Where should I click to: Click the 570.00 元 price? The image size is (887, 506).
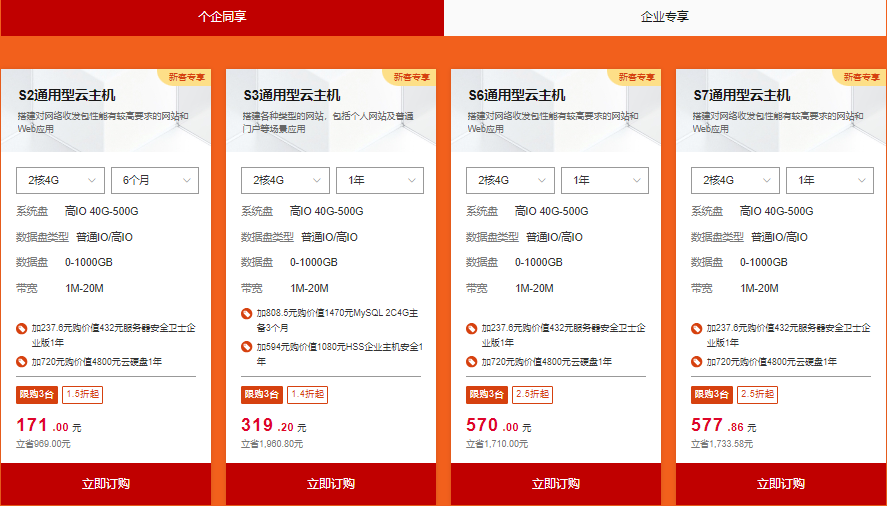coord(499,425)
